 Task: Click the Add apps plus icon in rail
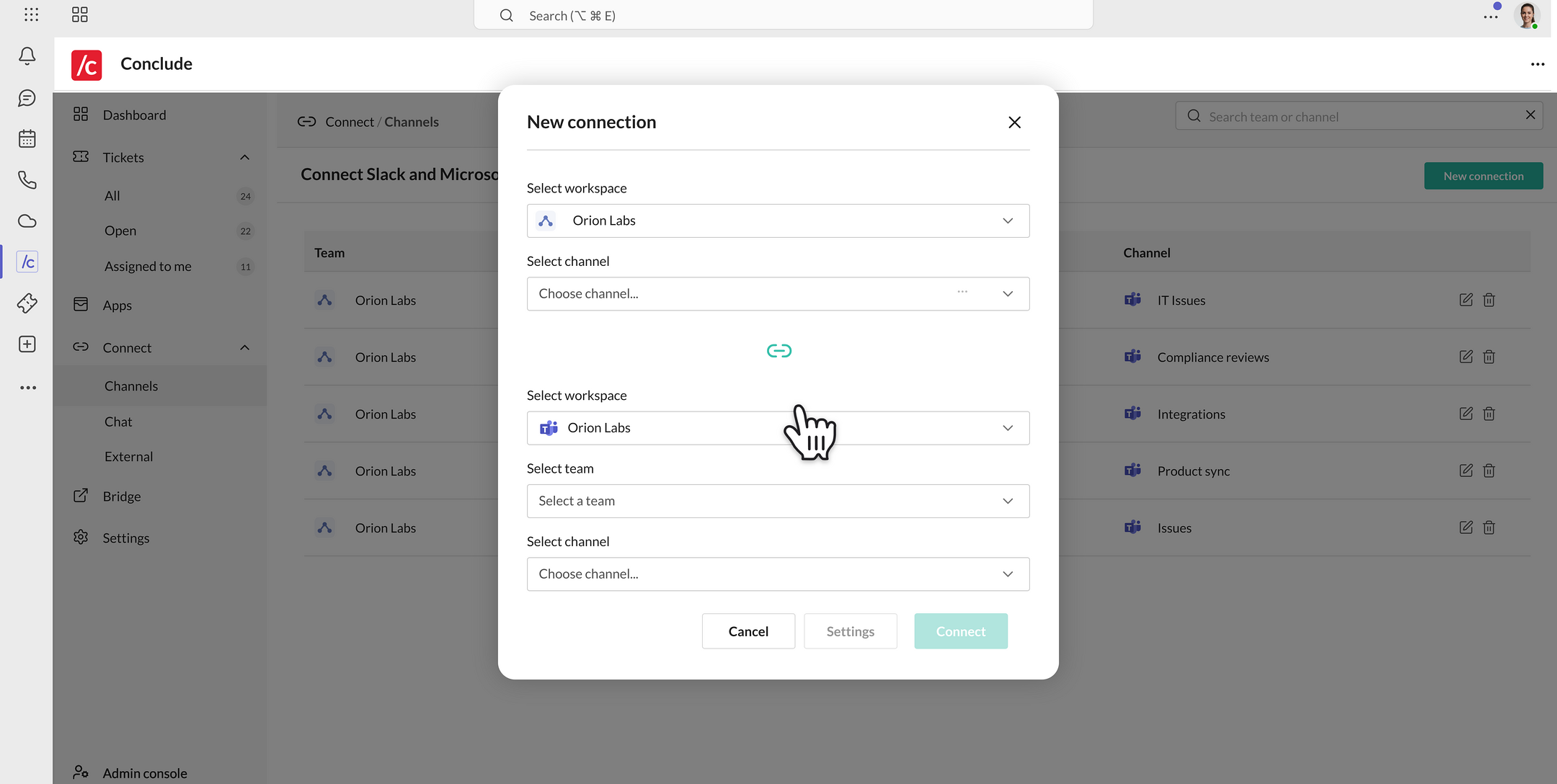[x=27, y=344]
